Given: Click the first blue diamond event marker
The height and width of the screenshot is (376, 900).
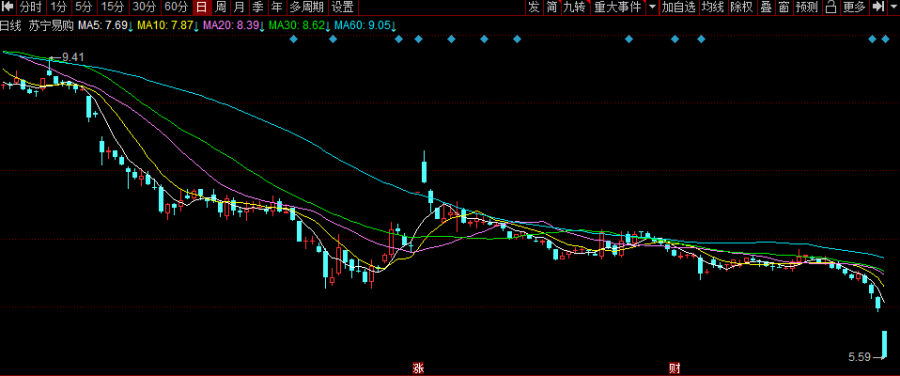Looking at the screenshot, I should click(x=294, y=39).
